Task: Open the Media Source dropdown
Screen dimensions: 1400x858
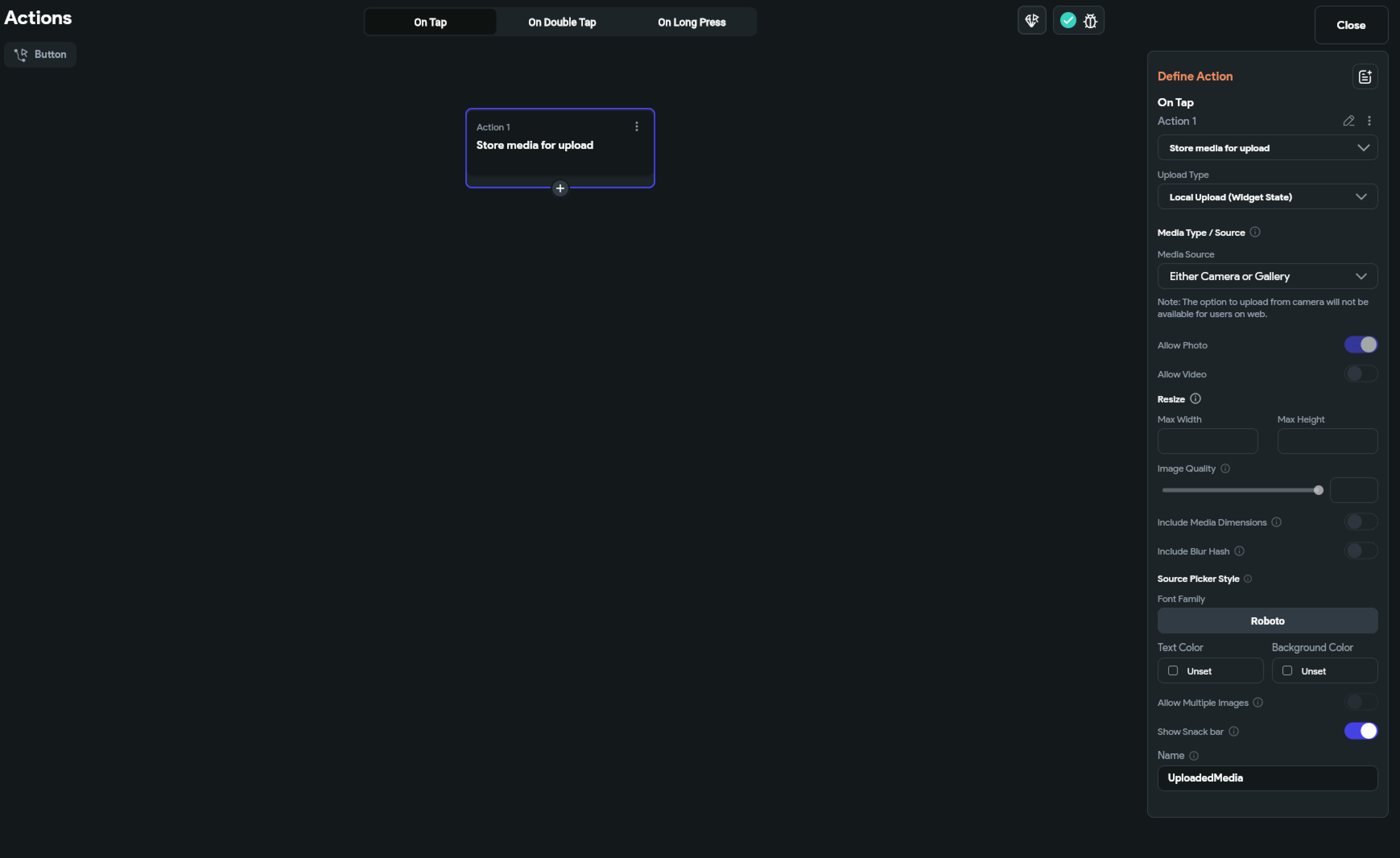Action: click(1267, 276)
